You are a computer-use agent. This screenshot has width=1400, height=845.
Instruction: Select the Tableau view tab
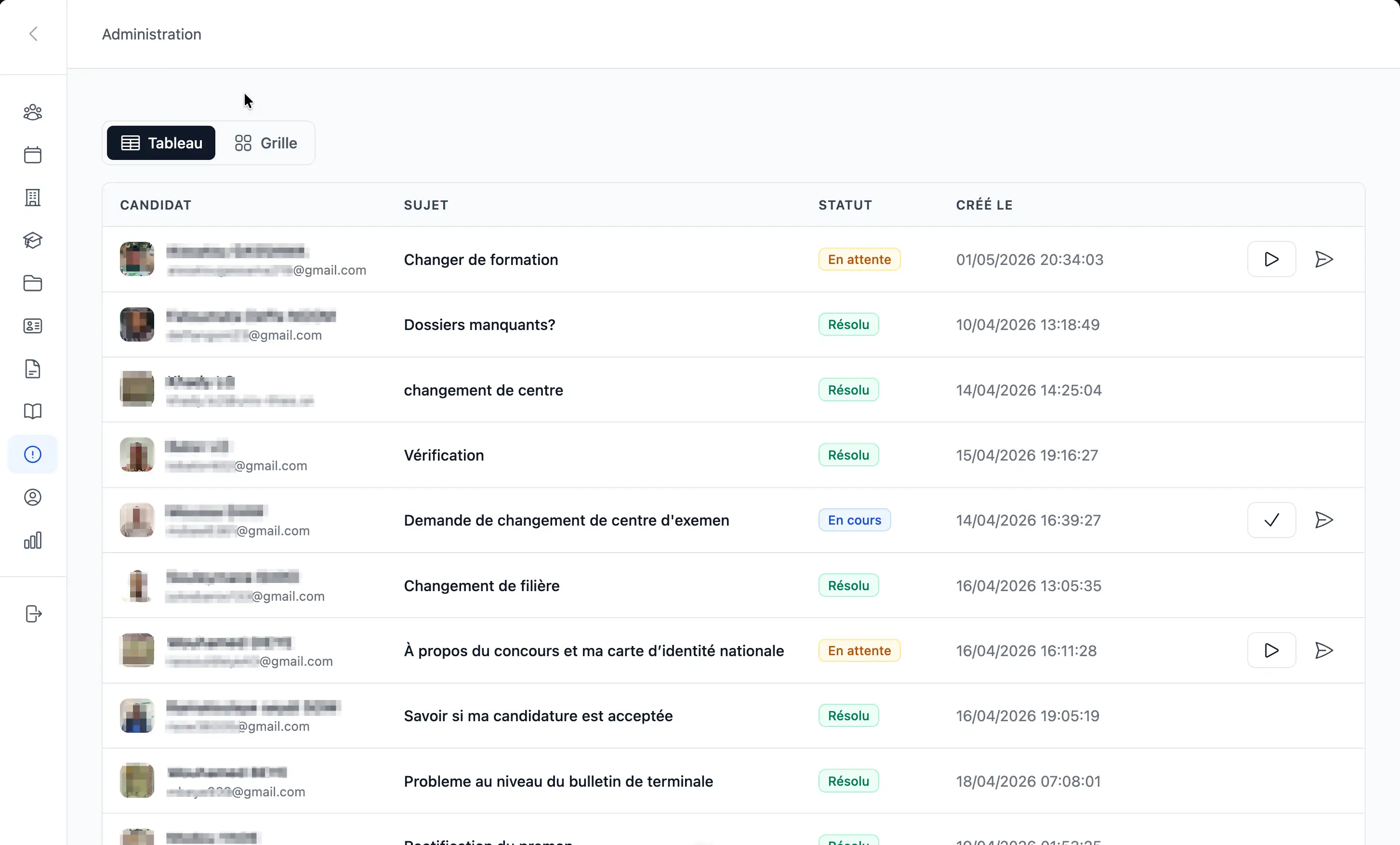point(161,143)
